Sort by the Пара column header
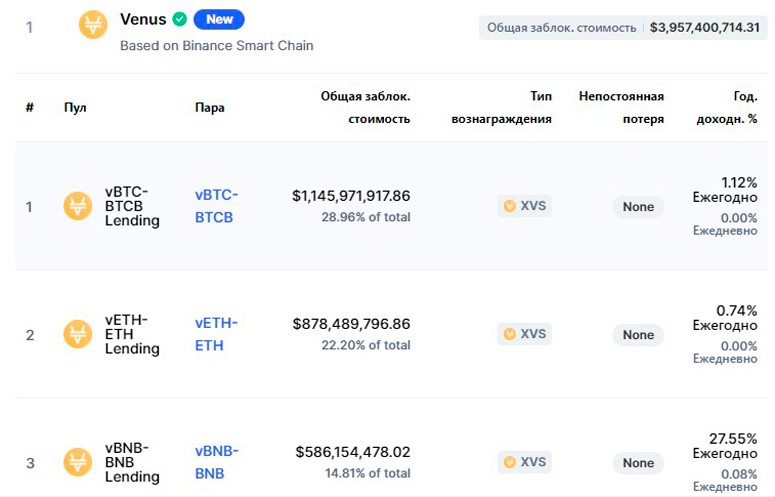Screen dimensions: 775x497 pyautogui.click(x=210, y=107)
